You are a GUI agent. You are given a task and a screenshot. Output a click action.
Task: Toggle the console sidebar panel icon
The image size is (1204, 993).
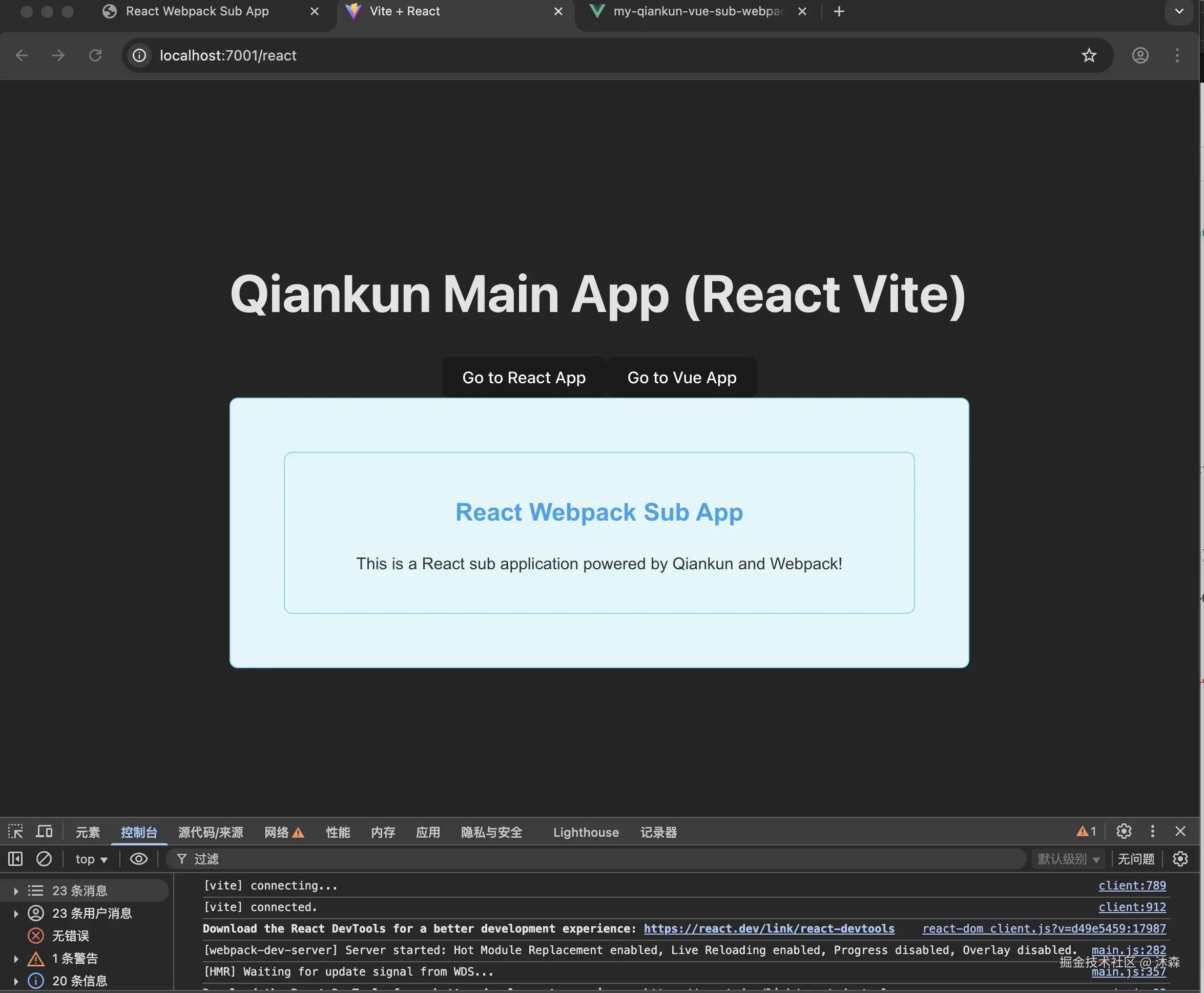[x=15, y=859]
